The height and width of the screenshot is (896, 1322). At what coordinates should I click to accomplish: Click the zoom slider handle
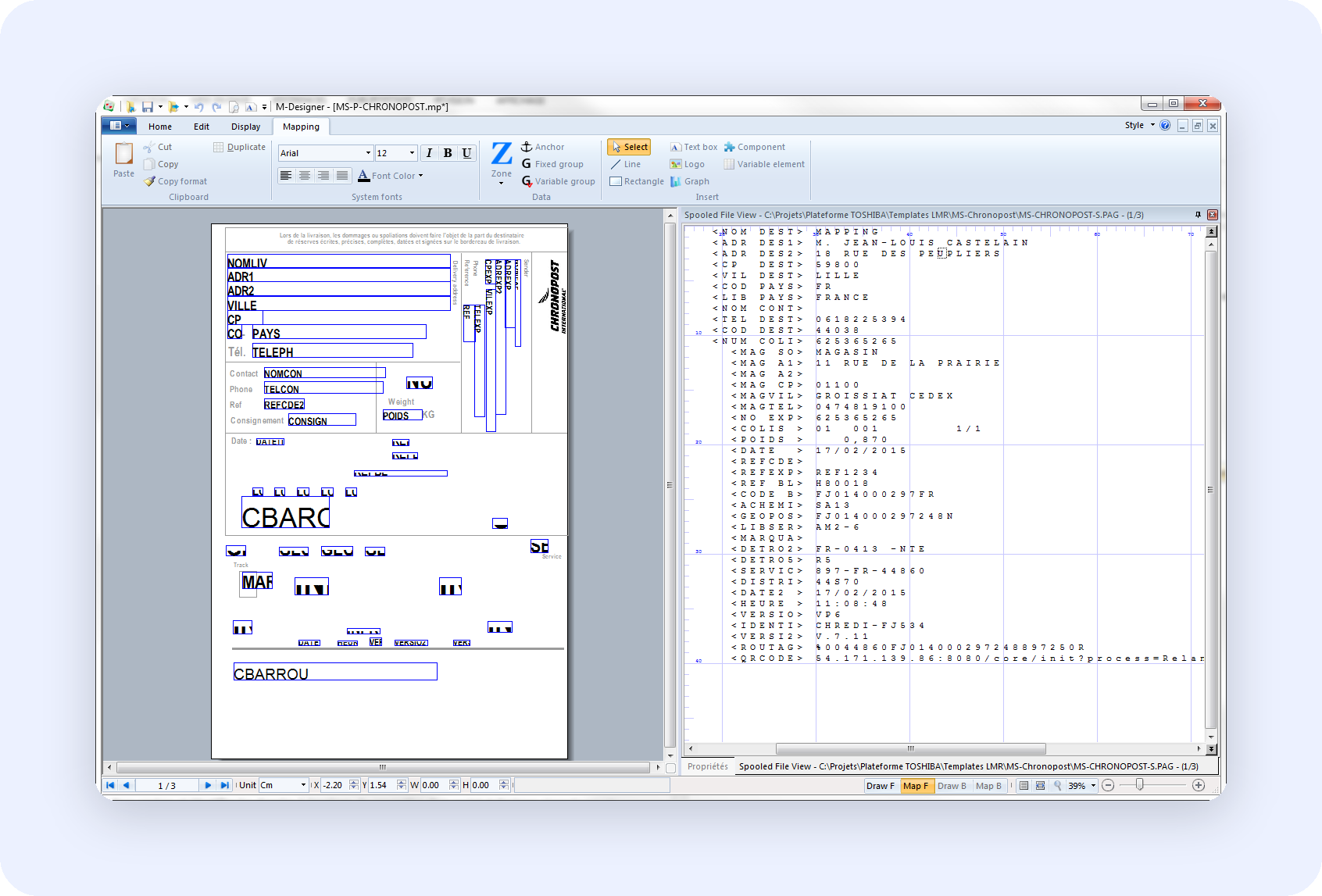pos(1140,784)
